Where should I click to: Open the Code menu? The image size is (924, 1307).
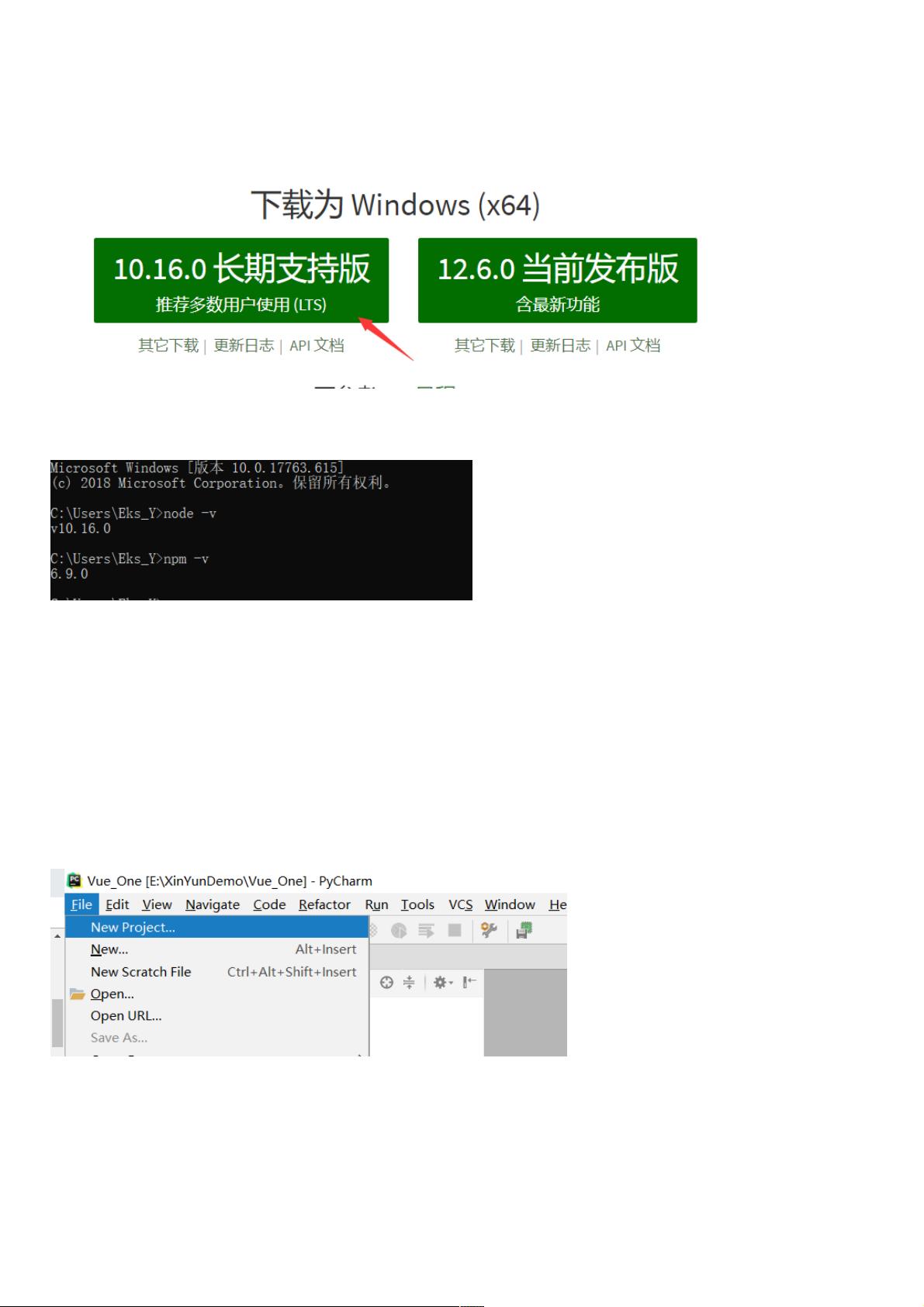click(269, 904)
